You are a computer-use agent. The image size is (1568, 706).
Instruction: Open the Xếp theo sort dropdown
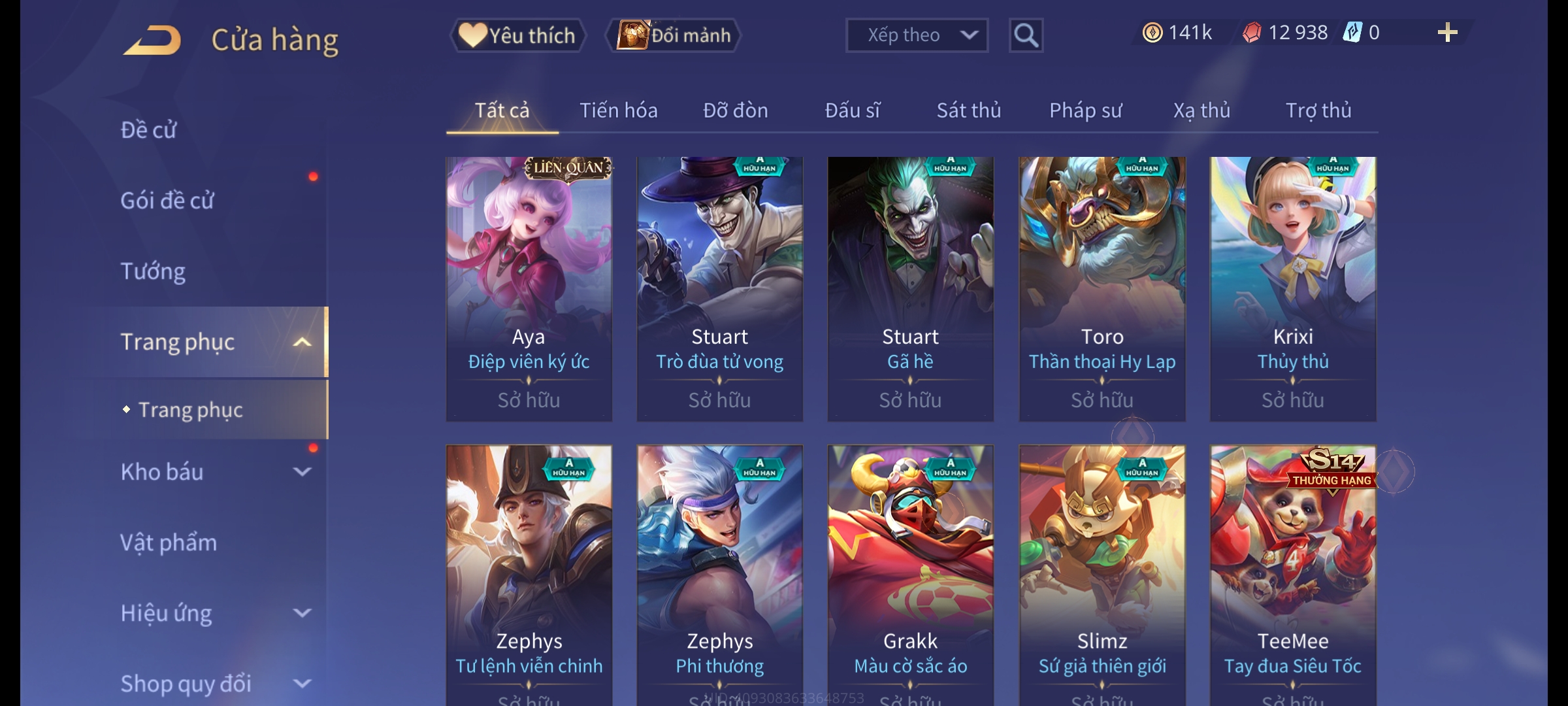917,35
